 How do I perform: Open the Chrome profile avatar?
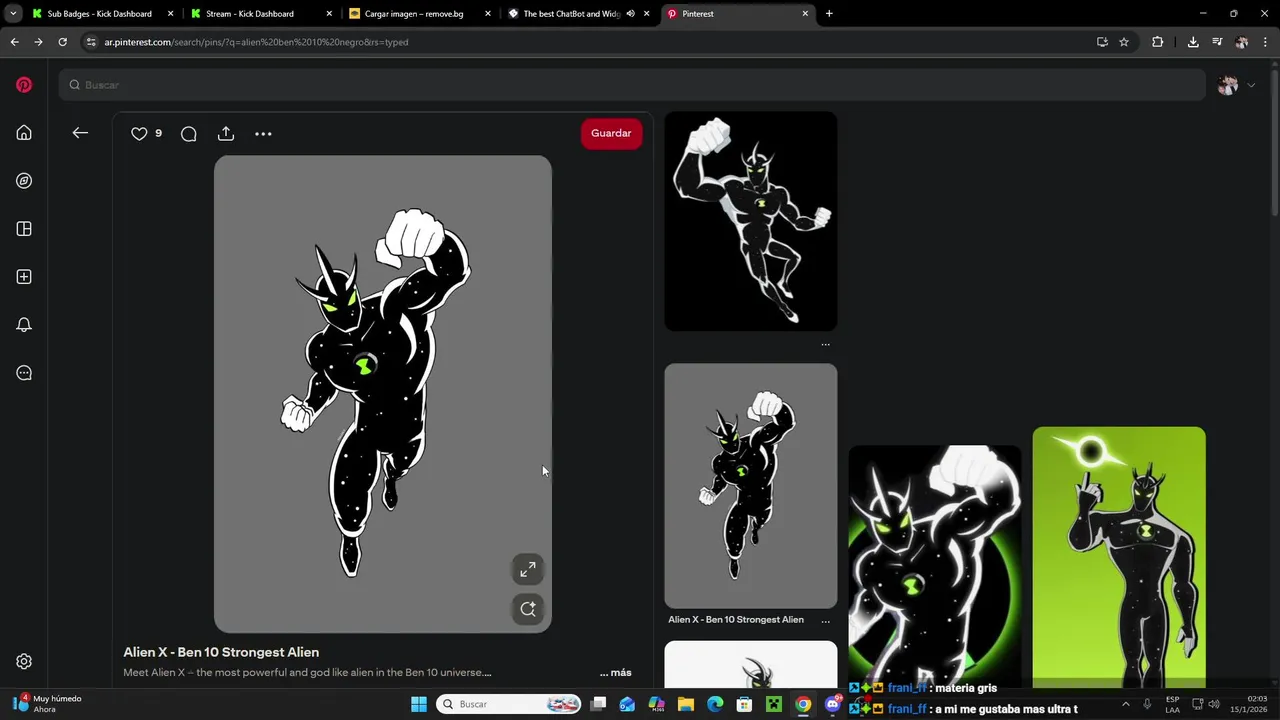1241,42
